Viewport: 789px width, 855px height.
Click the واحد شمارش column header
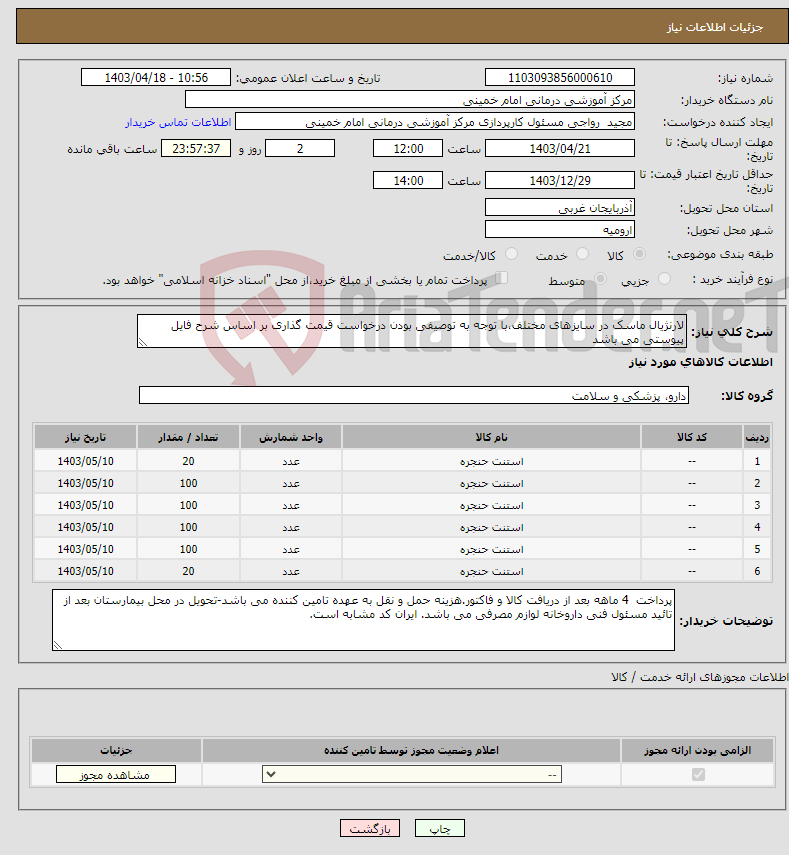click(291, 437)
